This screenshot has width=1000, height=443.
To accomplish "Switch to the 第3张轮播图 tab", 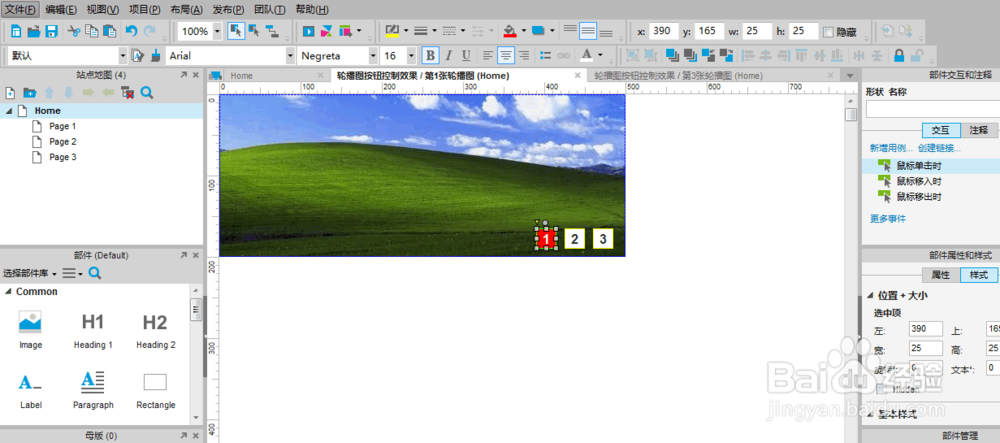I will coord(678,75).
